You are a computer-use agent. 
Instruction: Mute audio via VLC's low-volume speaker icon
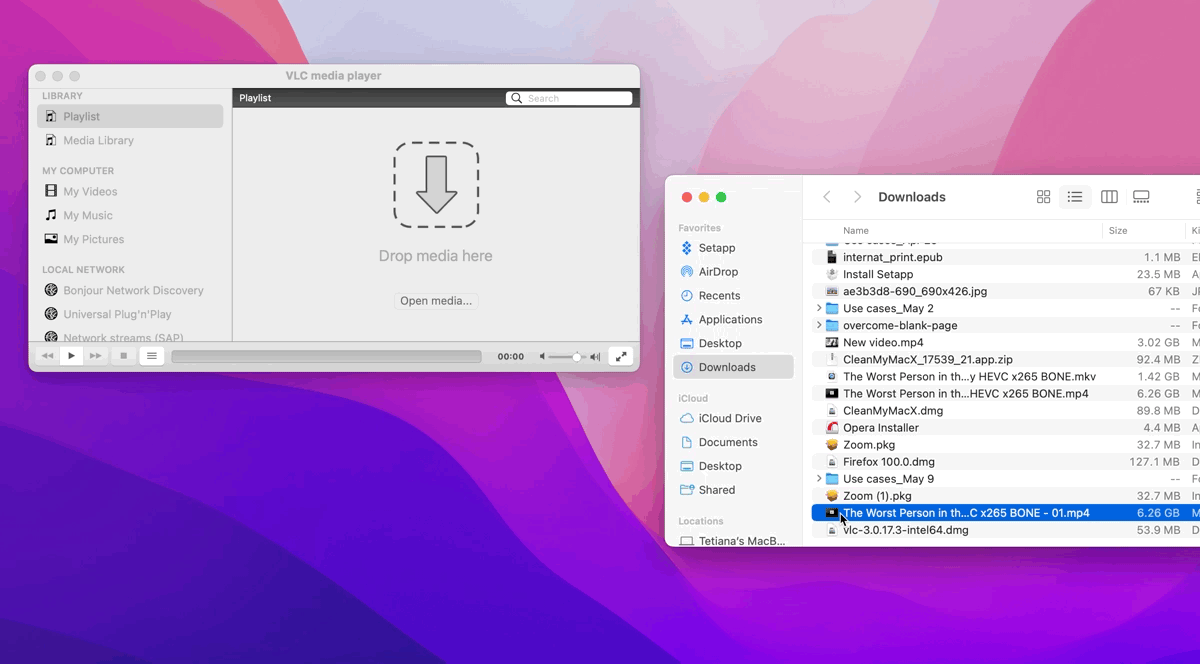pos(543,357)
